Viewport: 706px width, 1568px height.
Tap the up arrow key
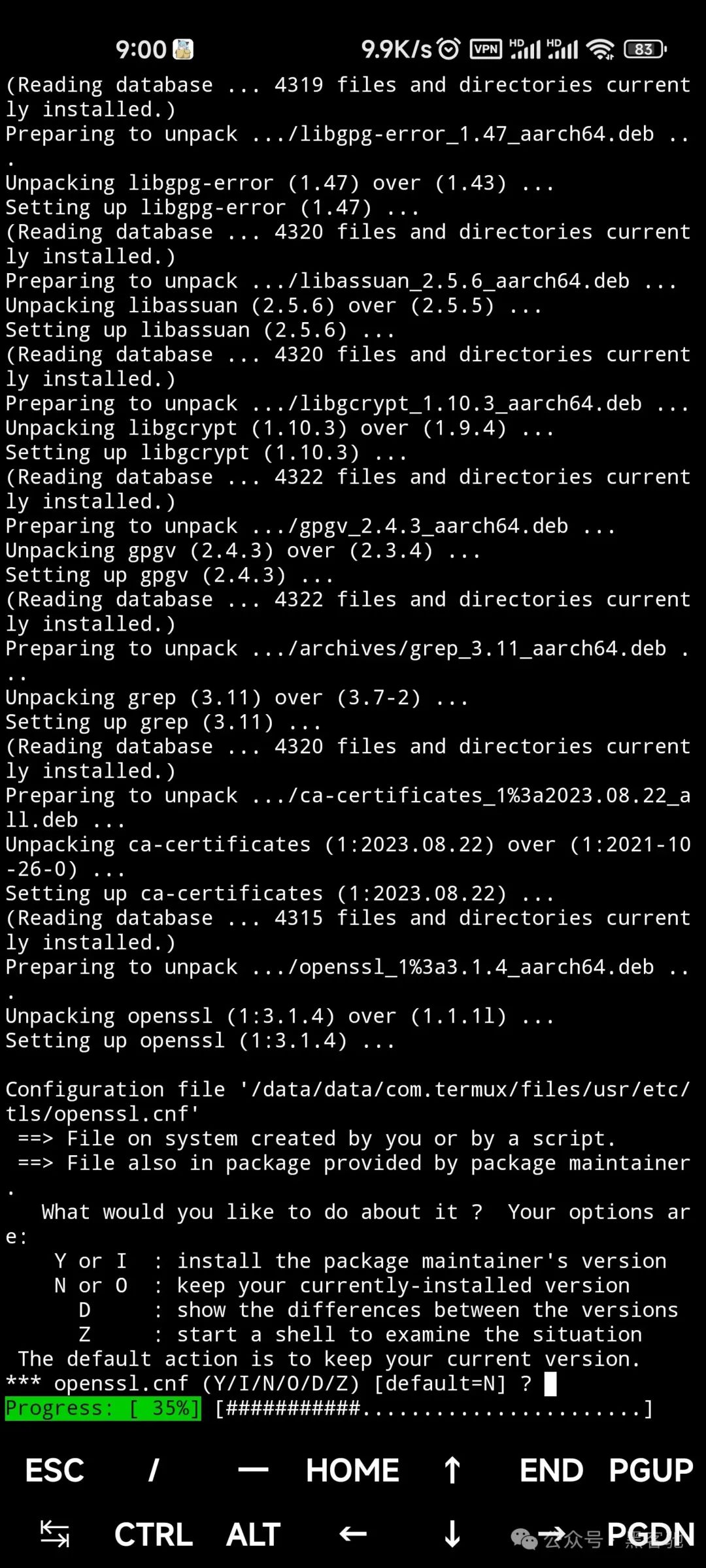point(452,1471)
